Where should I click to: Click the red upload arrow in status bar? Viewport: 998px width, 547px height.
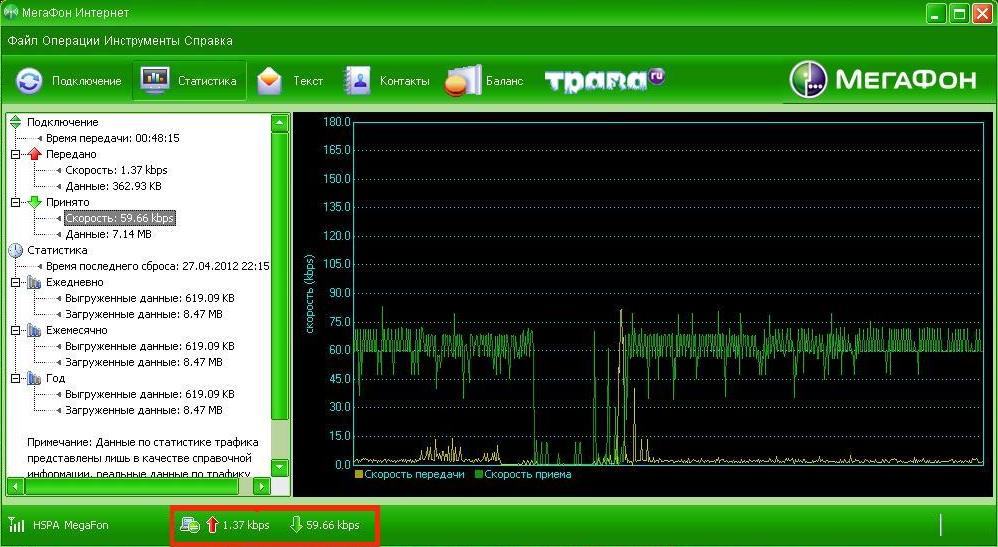pyautogui.click(x=212, y=525)
